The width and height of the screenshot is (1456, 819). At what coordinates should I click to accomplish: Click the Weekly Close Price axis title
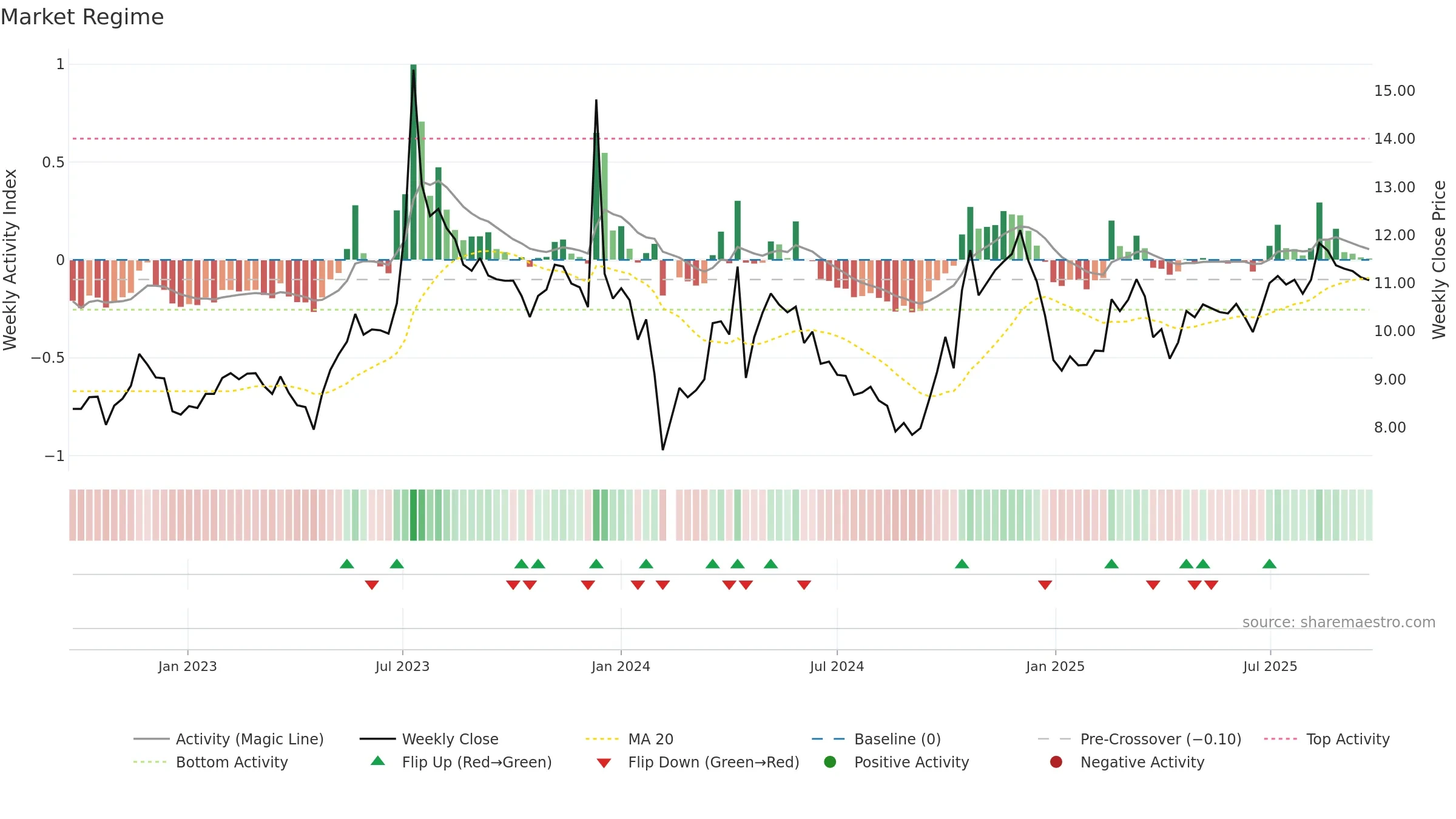[x=1439, y=260]
